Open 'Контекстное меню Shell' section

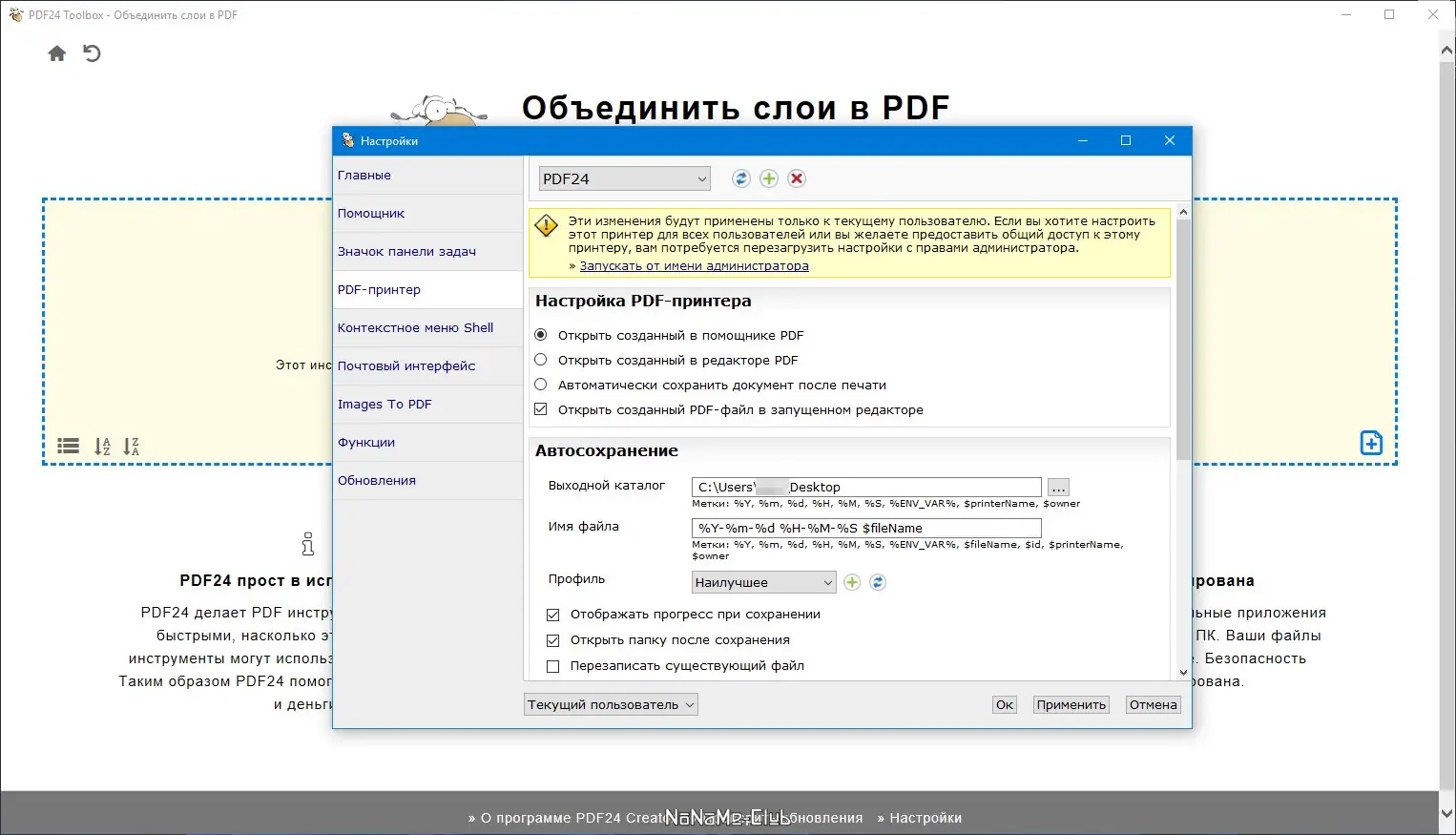coord(427,328)
